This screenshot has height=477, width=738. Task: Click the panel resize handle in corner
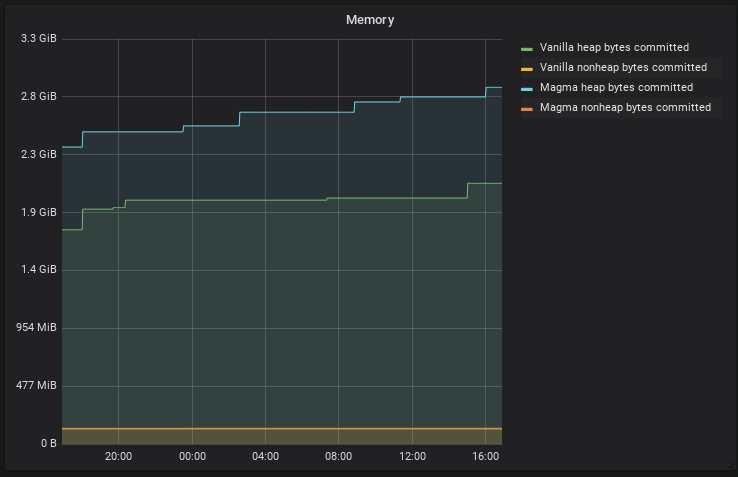[x=731, y=465]
